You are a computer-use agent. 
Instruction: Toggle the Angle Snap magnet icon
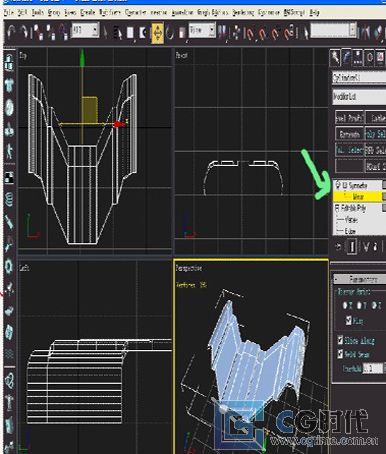(262, 33)
